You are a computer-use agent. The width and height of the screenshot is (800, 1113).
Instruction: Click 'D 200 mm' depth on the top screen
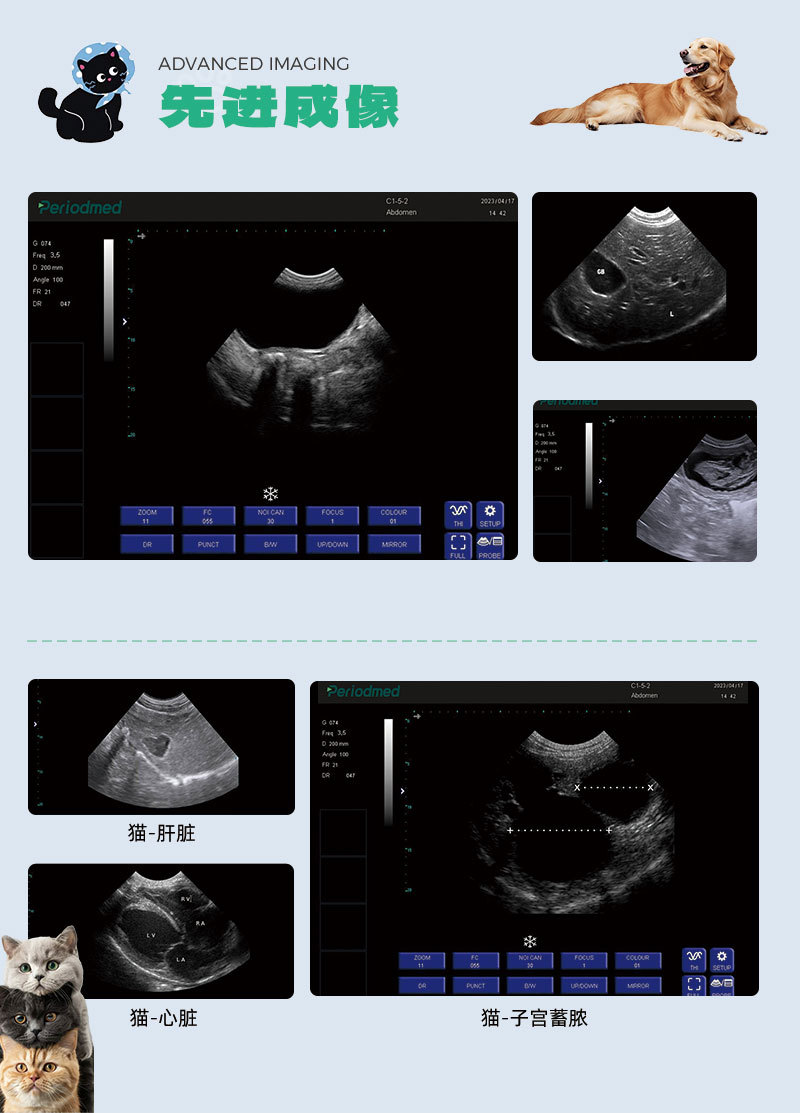(48, 268)
